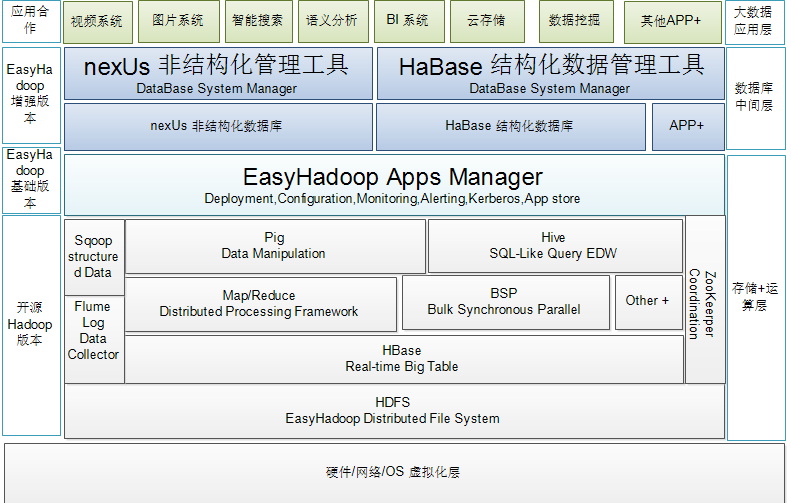The image size is (791, 503).
Task: Select the 其他APP+ box
Action: (x=672, y=22)
